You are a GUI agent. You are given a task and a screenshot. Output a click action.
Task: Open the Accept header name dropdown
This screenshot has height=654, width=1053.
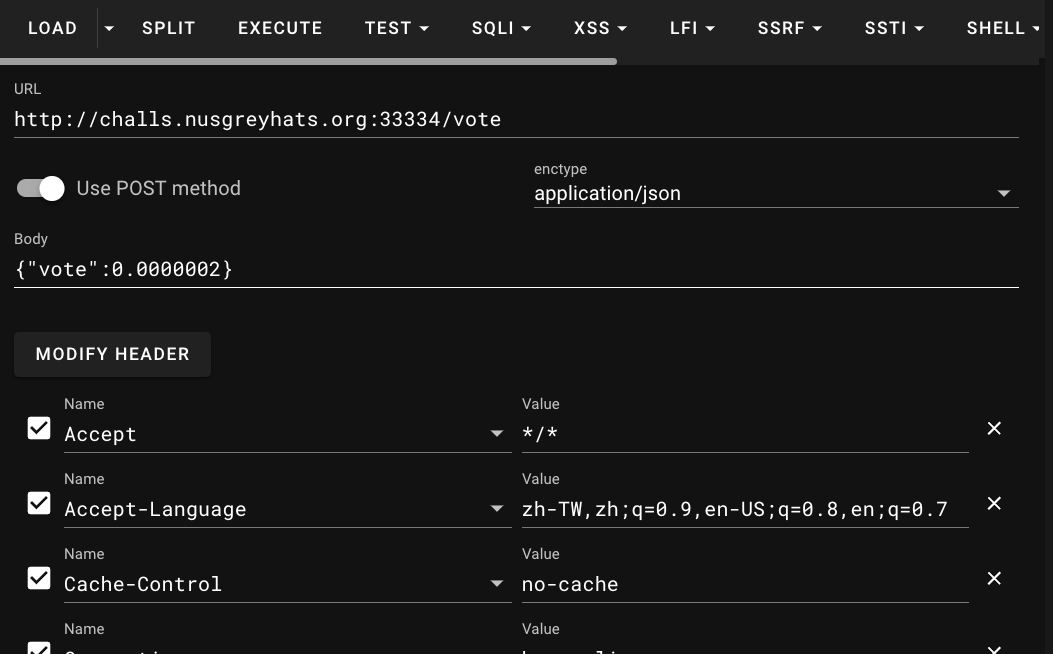[x=497, y=434]
